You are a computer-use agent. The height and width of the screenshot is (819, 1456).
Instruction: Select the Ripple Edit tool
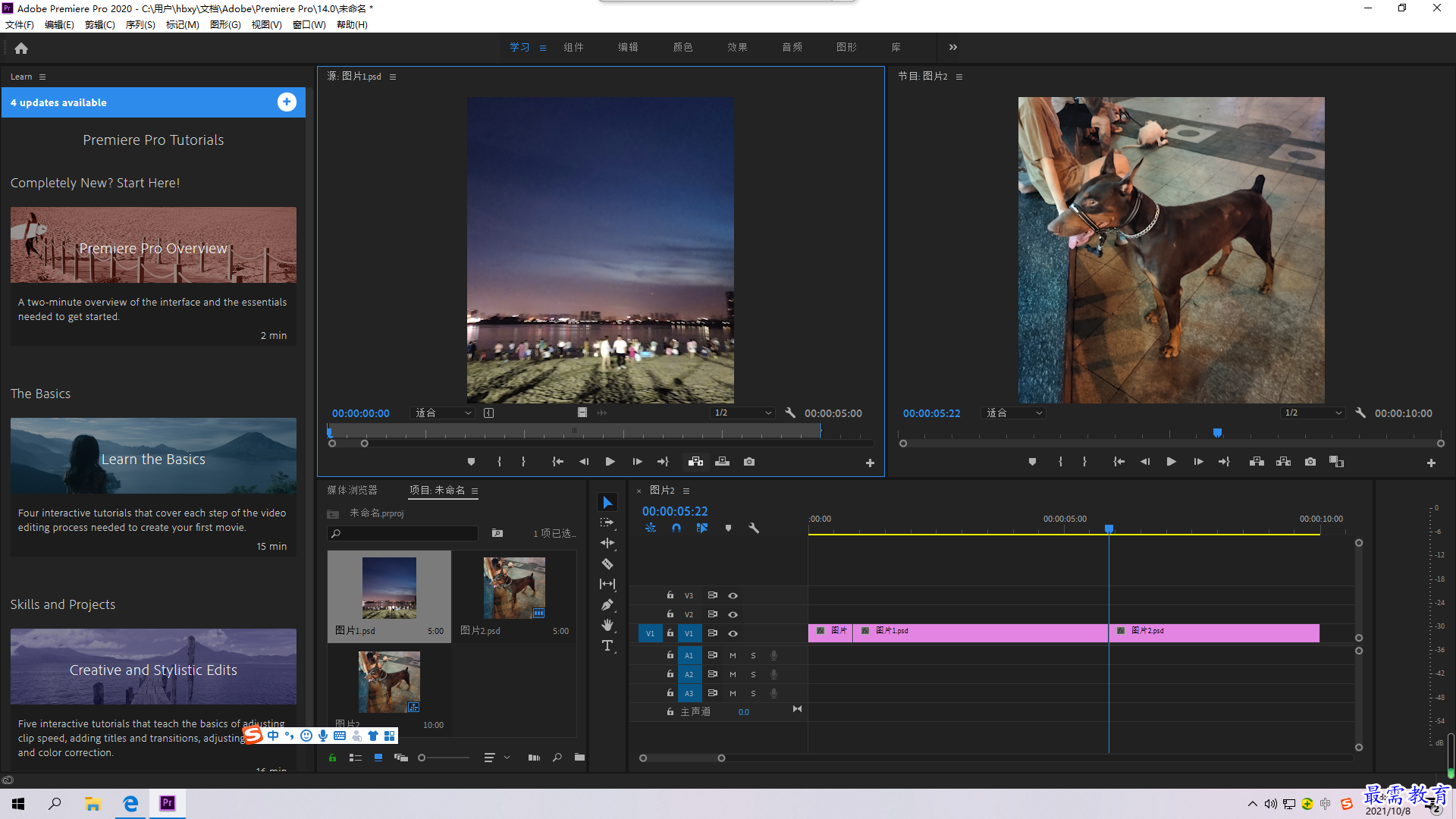click(x=607, y=543)
